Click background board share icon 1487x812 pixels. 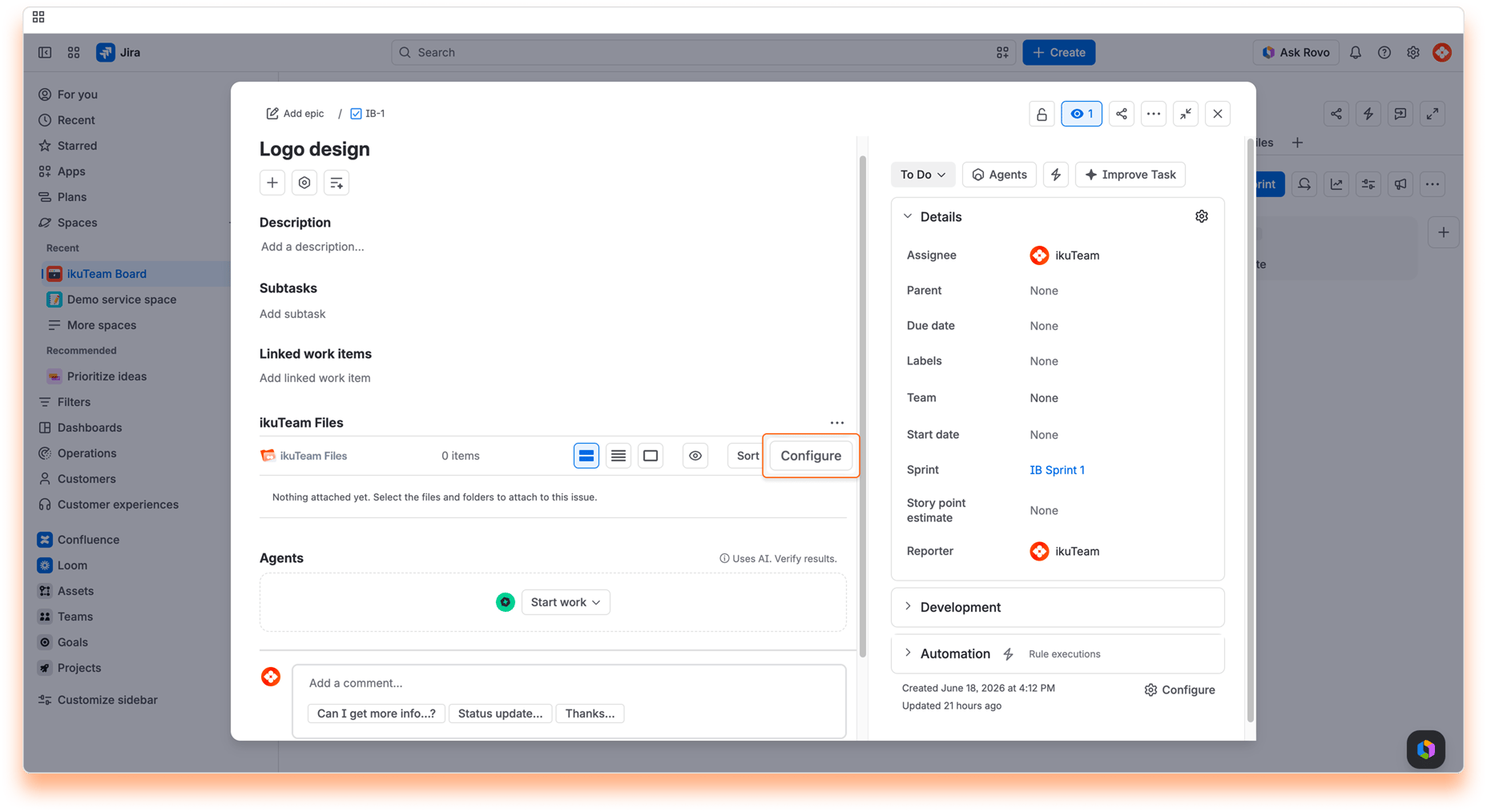pos(1336,114)
